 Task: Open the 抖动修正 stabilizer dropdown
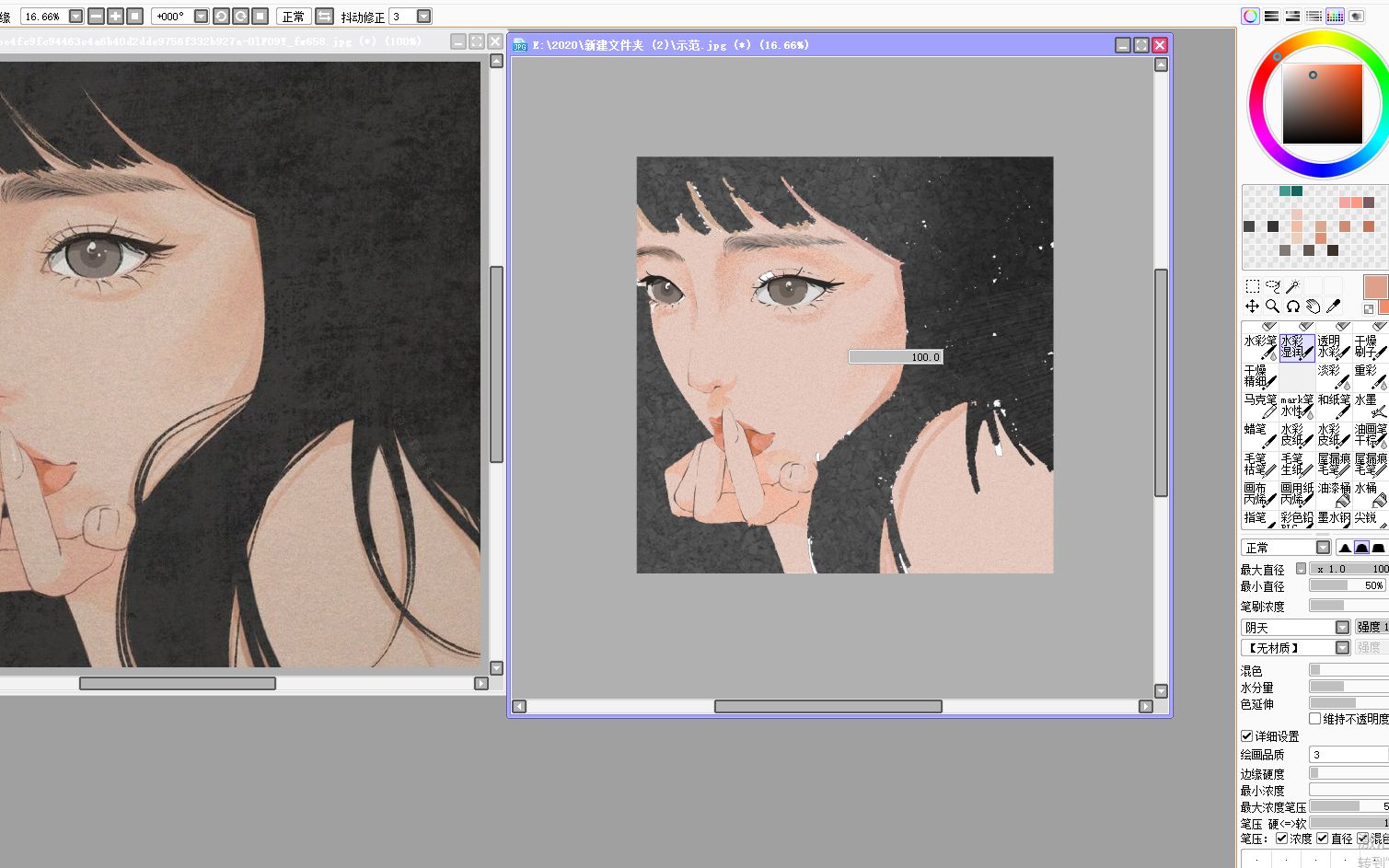point(423,17)
